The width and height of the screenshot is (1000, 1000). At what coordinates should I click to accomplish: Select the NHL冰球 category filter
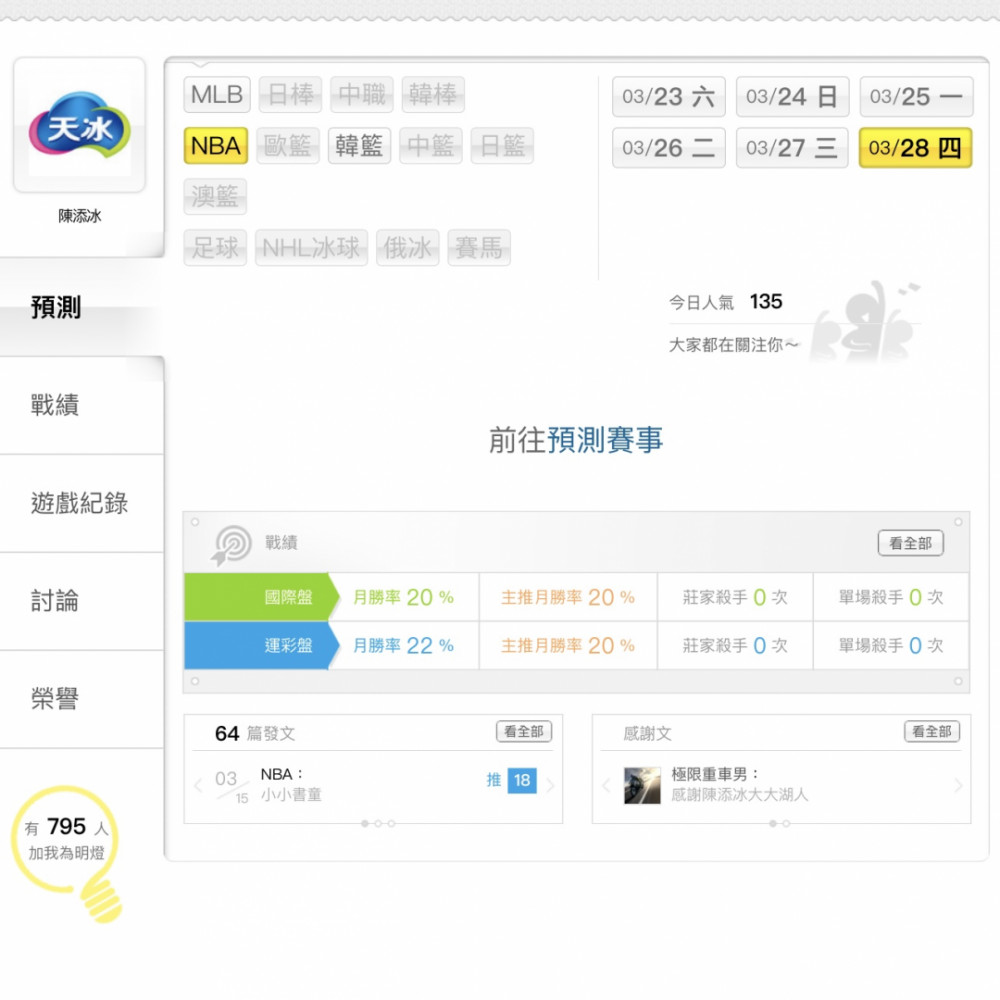[311, 247]
